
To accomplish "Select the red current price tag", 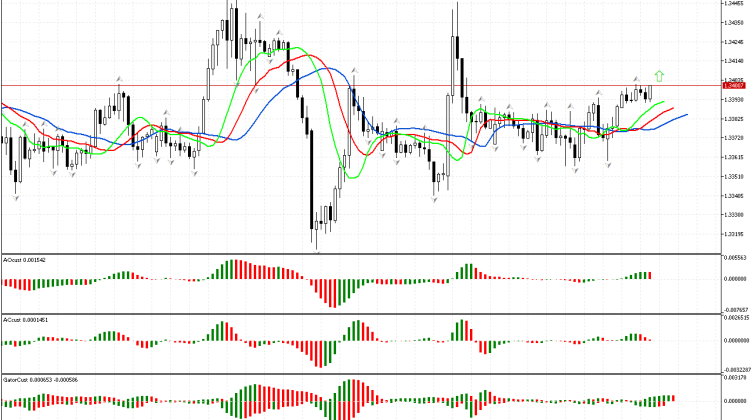I will tap(734, 86).
